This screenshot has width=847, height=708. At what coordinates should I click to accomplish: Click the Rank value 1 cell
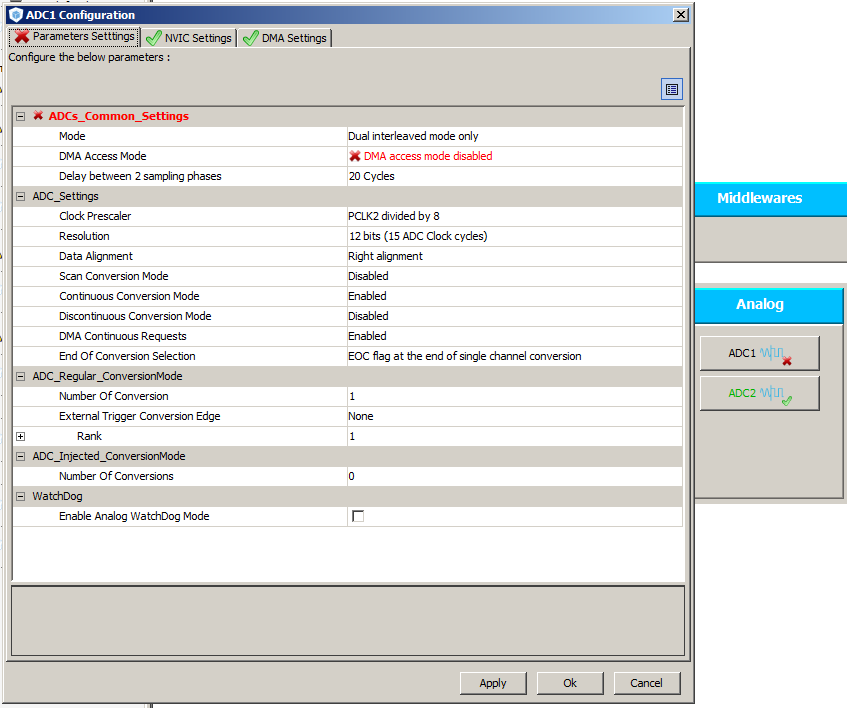click(515, 436)
